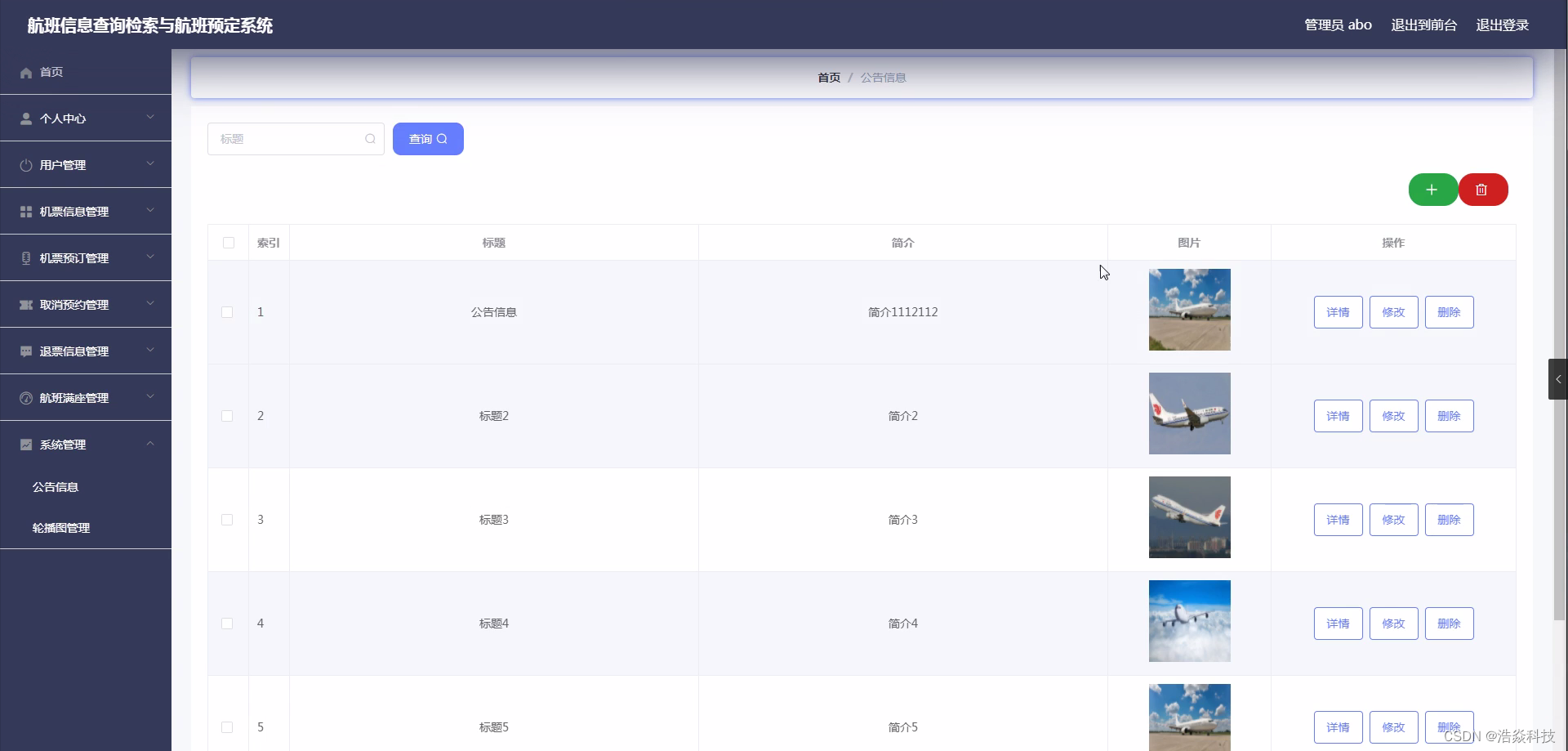Click the airplane thumbnail in row 标题4
Screen dimensions: 1568x751
(1190, 621)
